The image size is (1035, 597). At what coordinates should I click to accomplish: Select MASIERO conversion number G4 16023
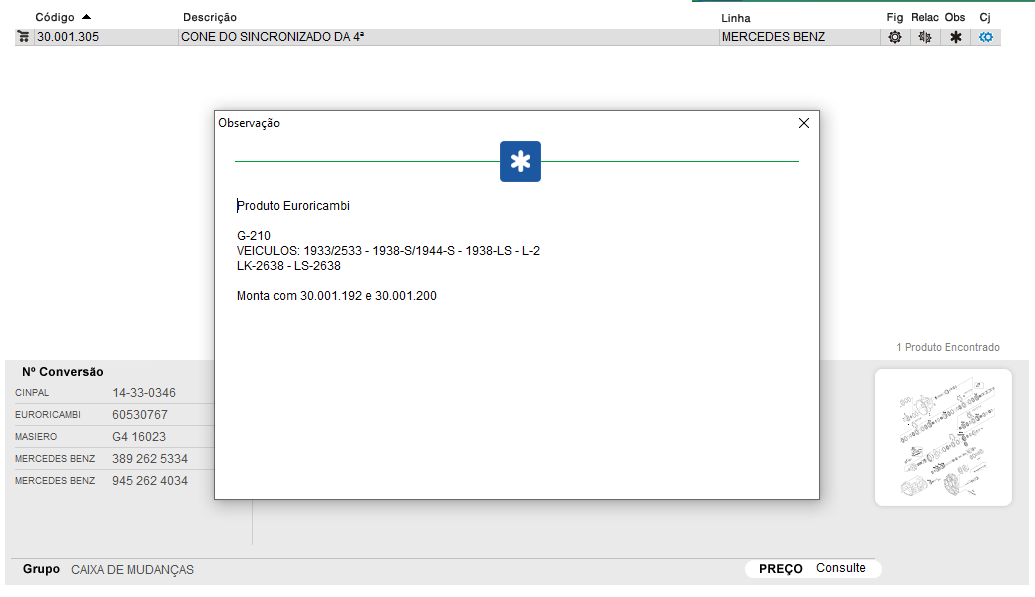point(139,437)
